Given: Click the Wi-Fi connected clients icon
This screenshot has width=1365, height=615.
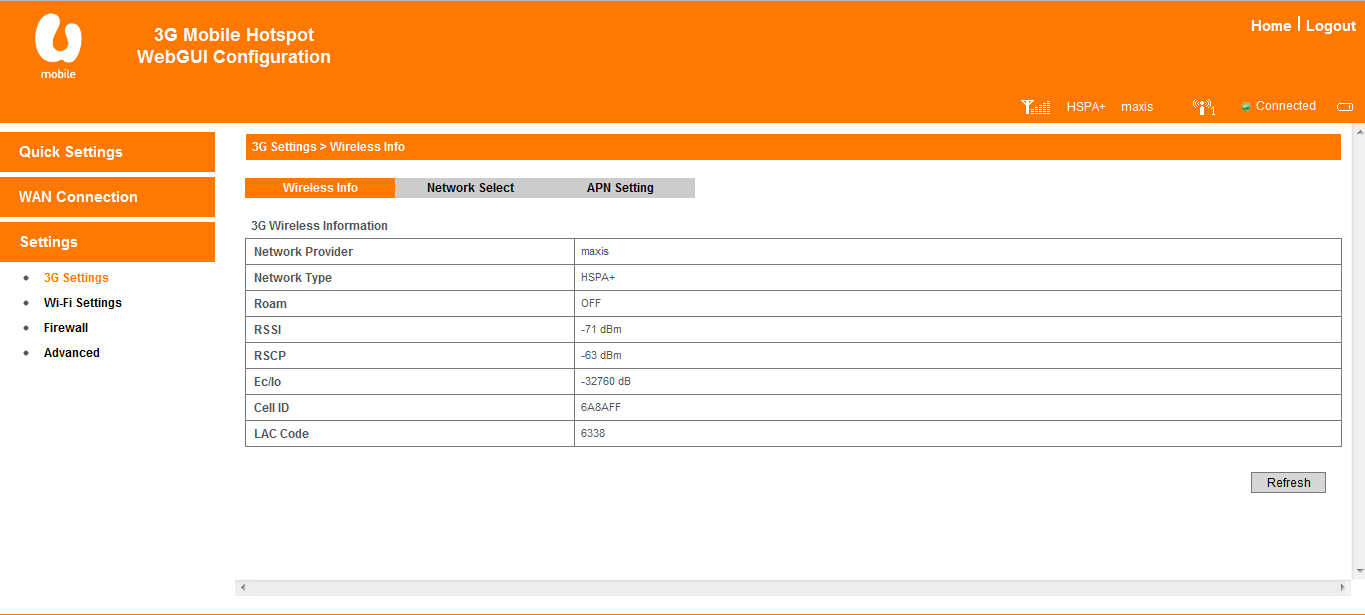Looking at the screenshot, I should click(1204, 107).
